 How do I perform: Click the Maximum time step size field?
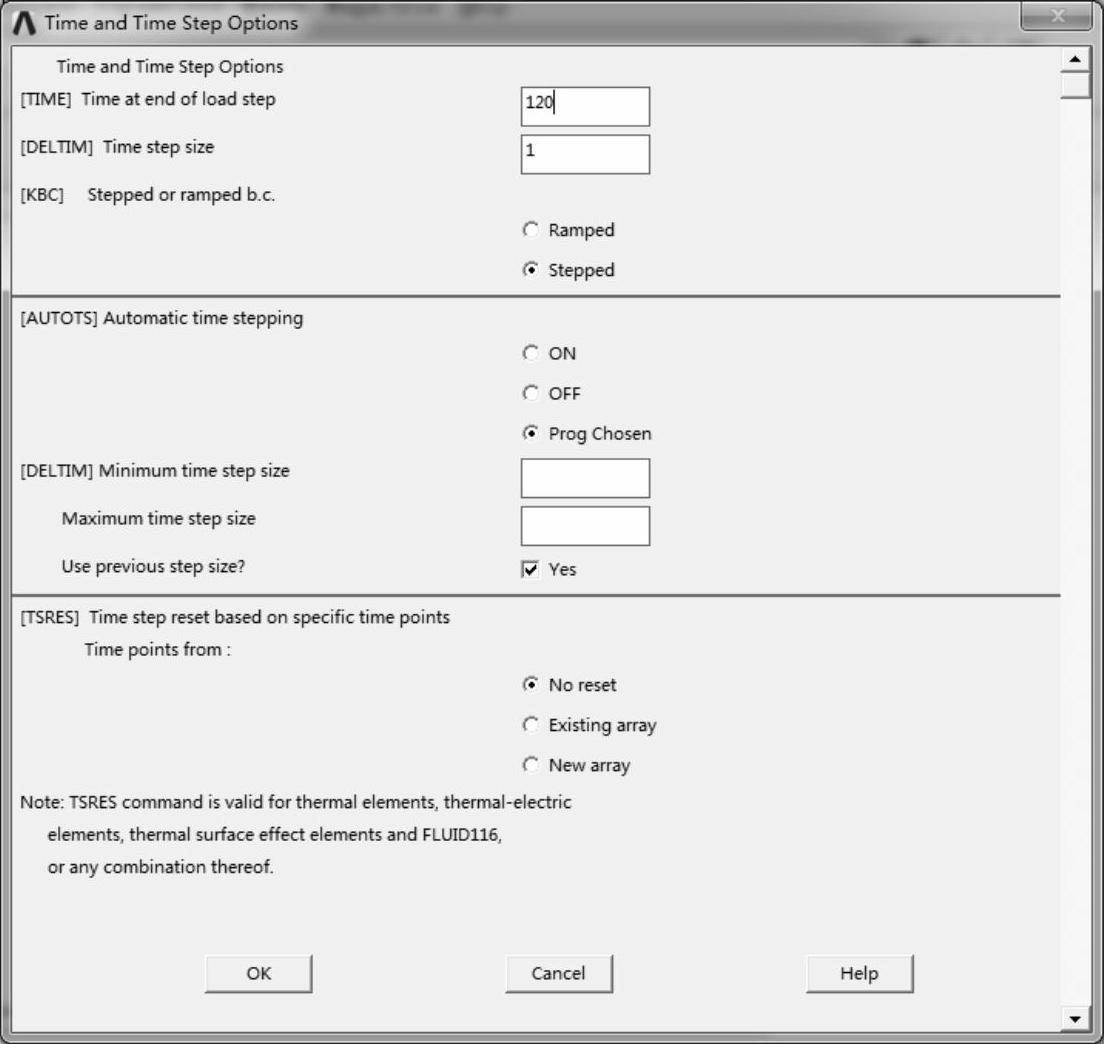(x=585, y=526)
